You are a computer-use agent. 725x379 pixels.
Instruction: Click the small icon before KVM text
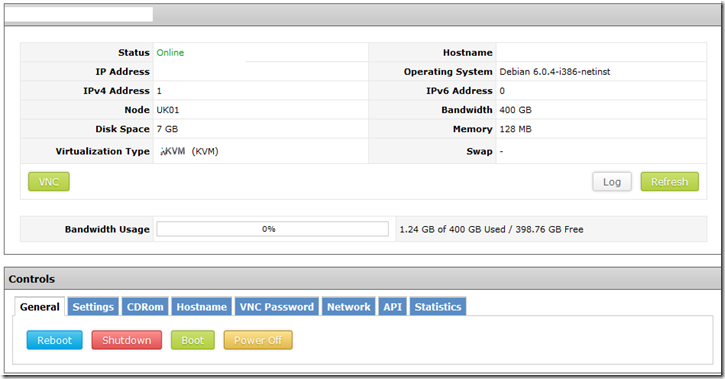coord(162,152)
